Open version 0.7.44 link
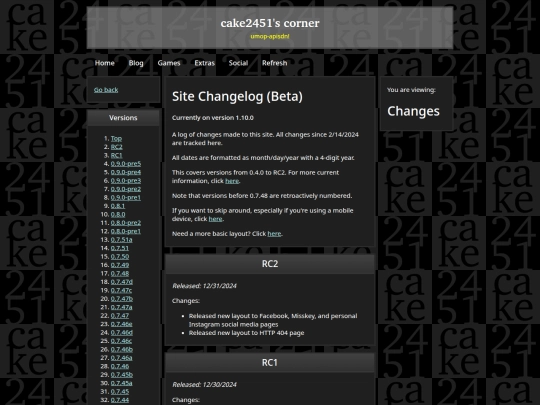This screenshot has height=405, width=540. (120, 400)
